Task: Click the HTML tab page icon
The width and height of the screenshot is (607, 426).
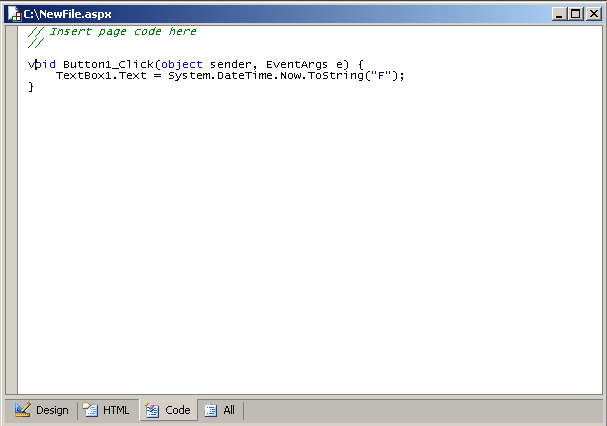Action: (x=91, y=410)
